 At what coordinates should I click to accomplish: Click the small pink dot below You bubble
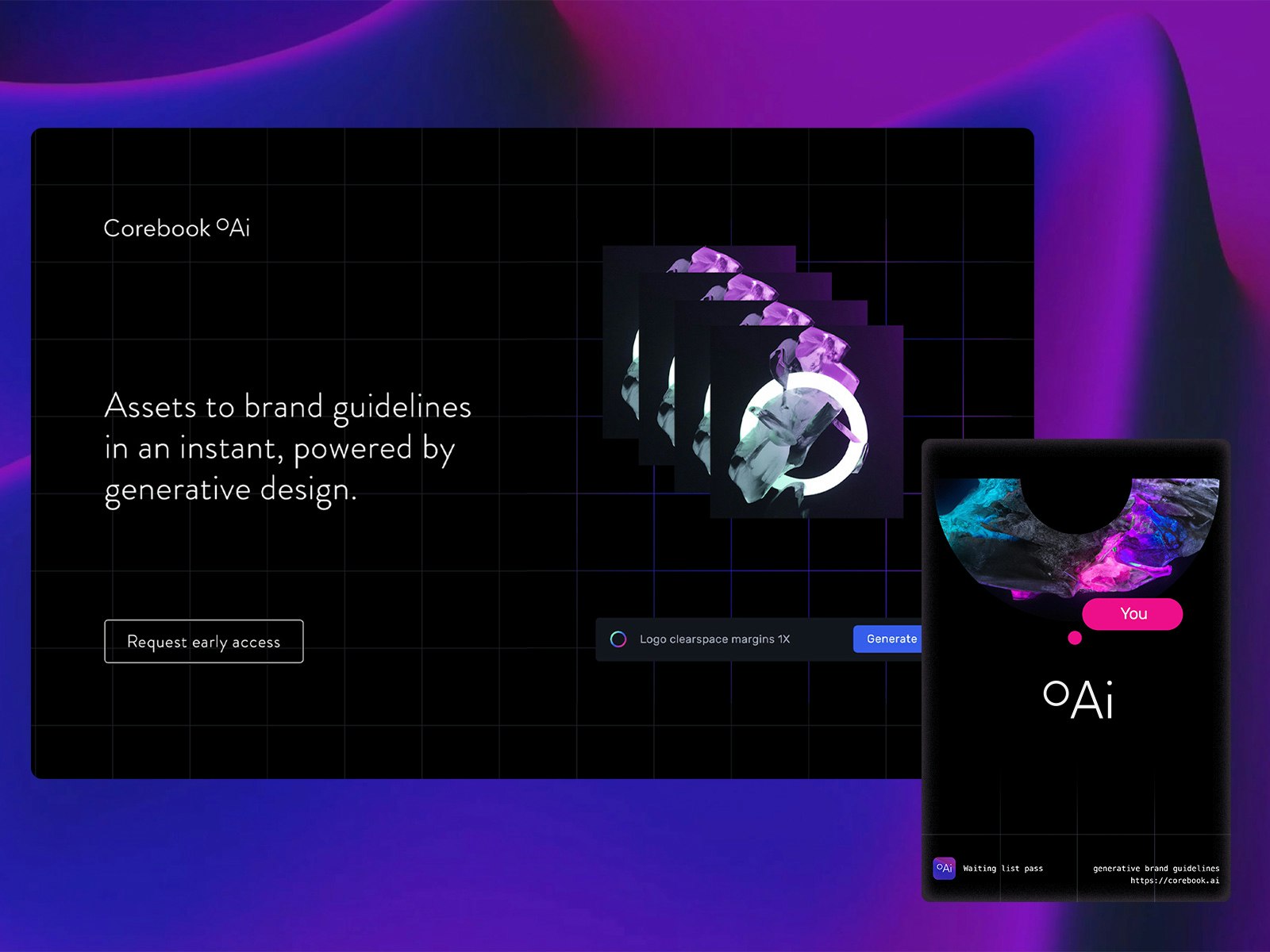[x=1075, y=638]
